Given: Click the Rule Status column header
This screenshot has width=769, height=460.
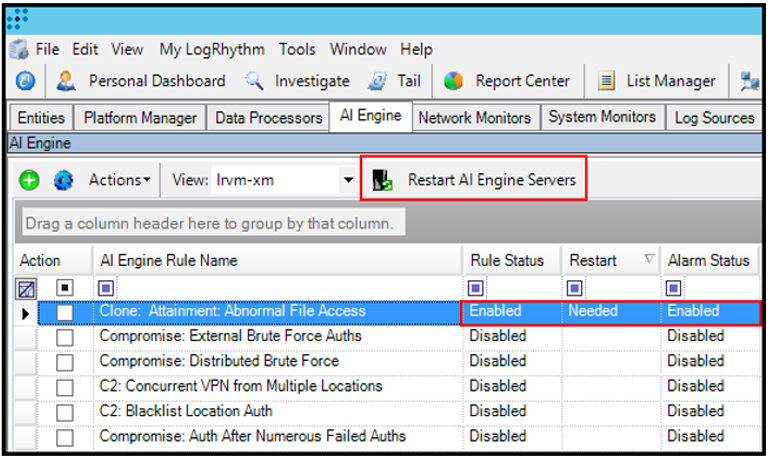Looking at the screenshot, I should tap(512, 260).
